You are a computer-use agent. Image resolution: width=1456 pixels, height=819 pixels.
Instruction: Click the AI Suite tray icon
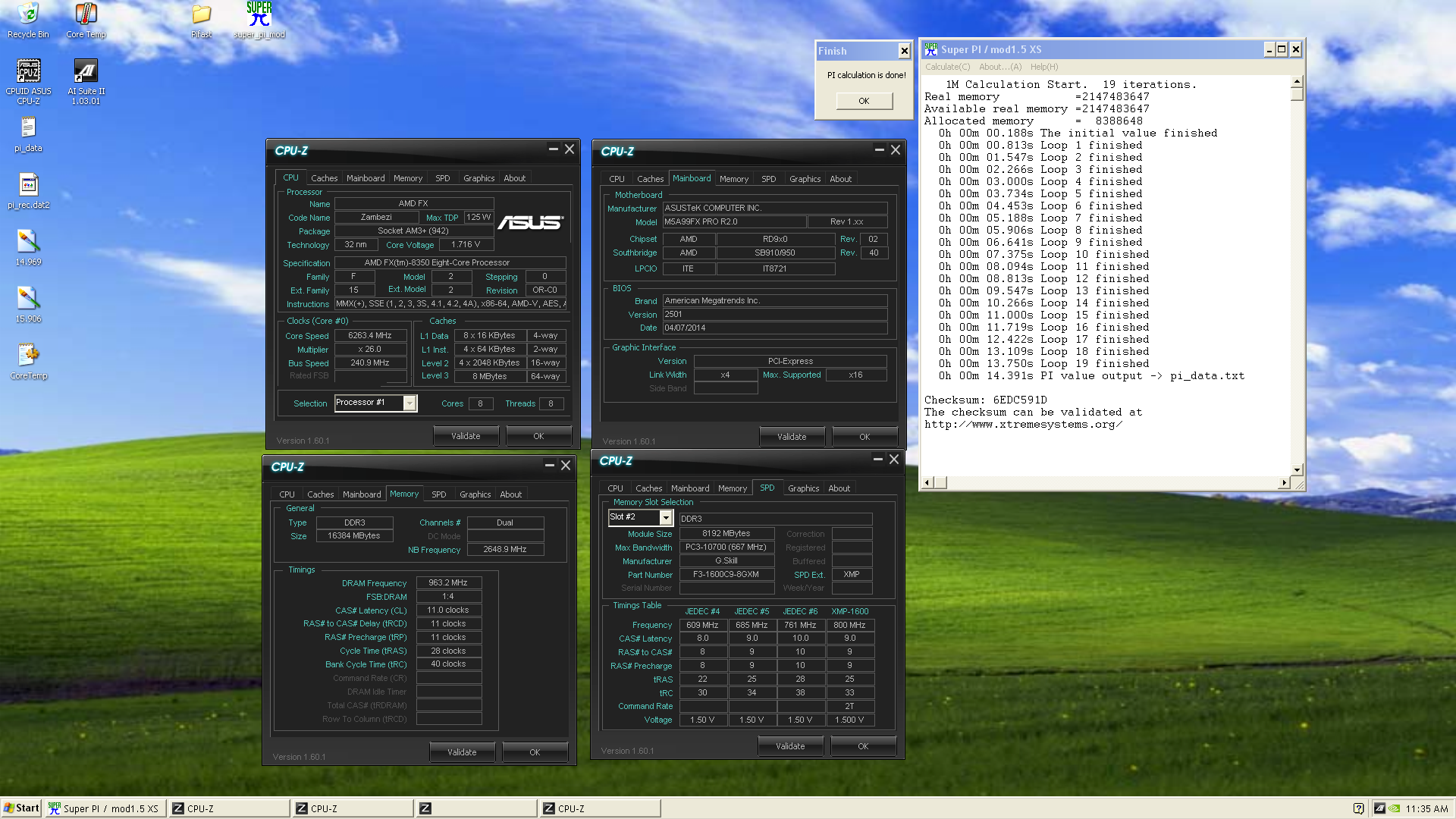pos(1379,808)
